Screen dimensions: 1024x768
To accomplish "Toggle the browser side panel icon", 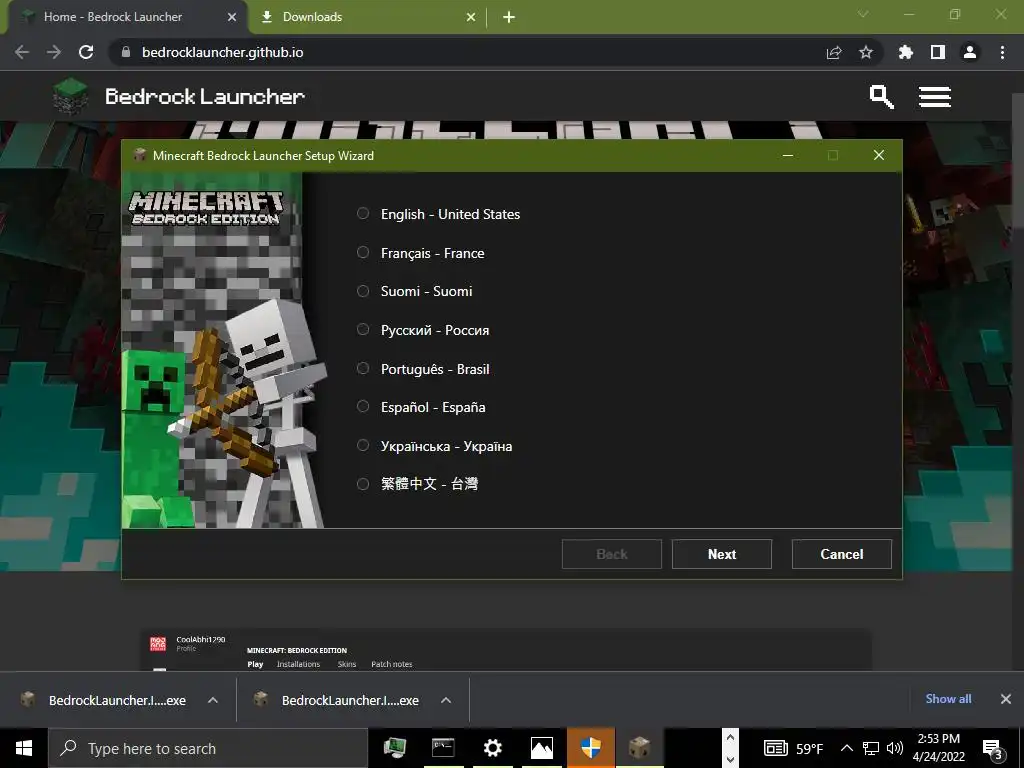I will tap(938, 52).
